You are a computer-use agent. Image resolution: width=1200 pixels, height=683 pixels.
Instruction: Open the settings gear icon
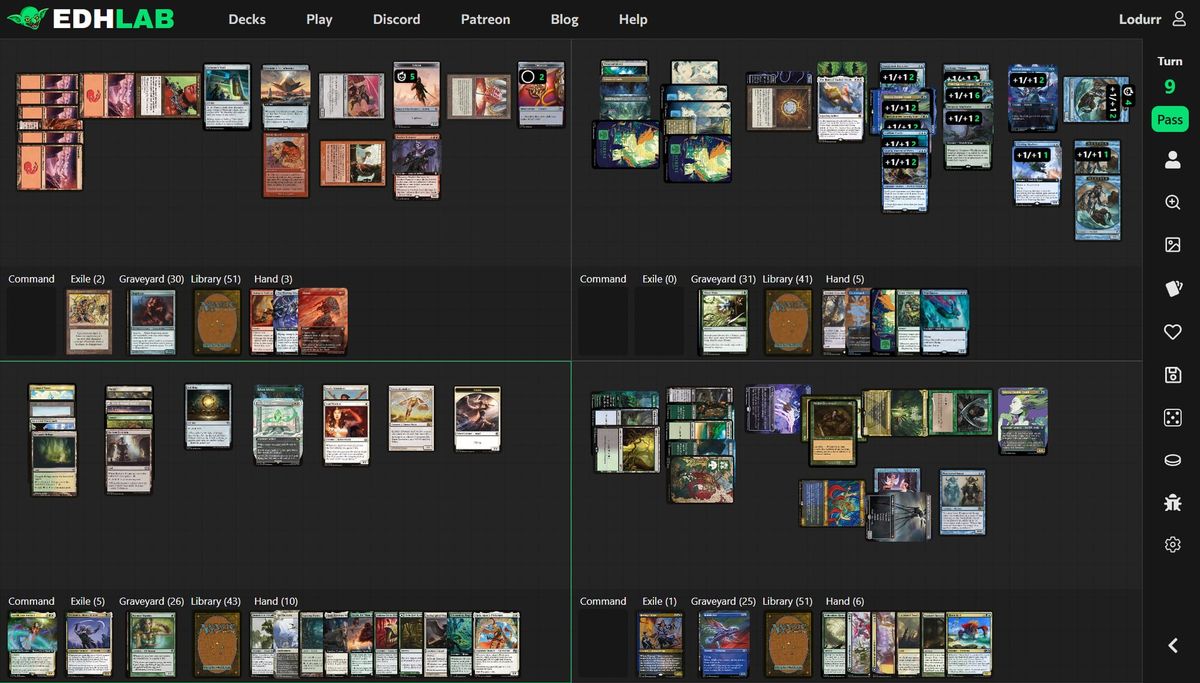click(1173, 545)
